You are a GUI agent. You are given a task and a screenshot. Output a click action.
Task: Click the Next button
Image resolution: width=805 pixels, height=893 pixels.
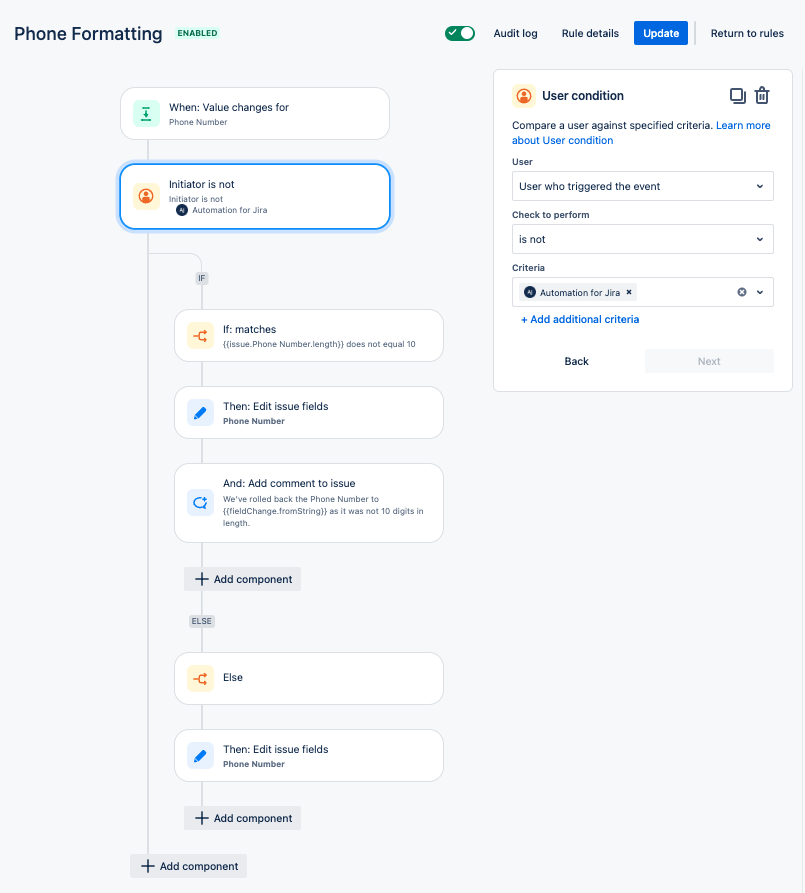pyautogui.click(x=709, y=361)
